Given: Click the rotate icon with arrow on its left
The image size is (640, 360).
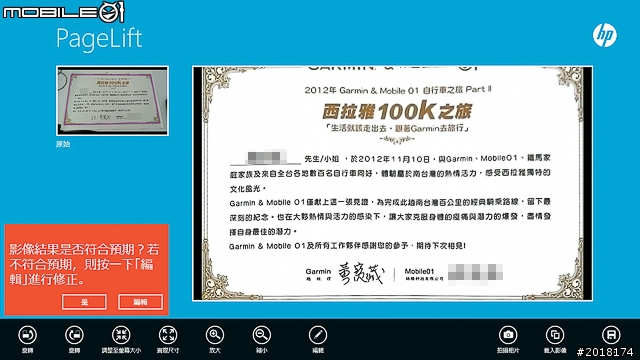Looking at the screenshot, I should coord(74,335).
